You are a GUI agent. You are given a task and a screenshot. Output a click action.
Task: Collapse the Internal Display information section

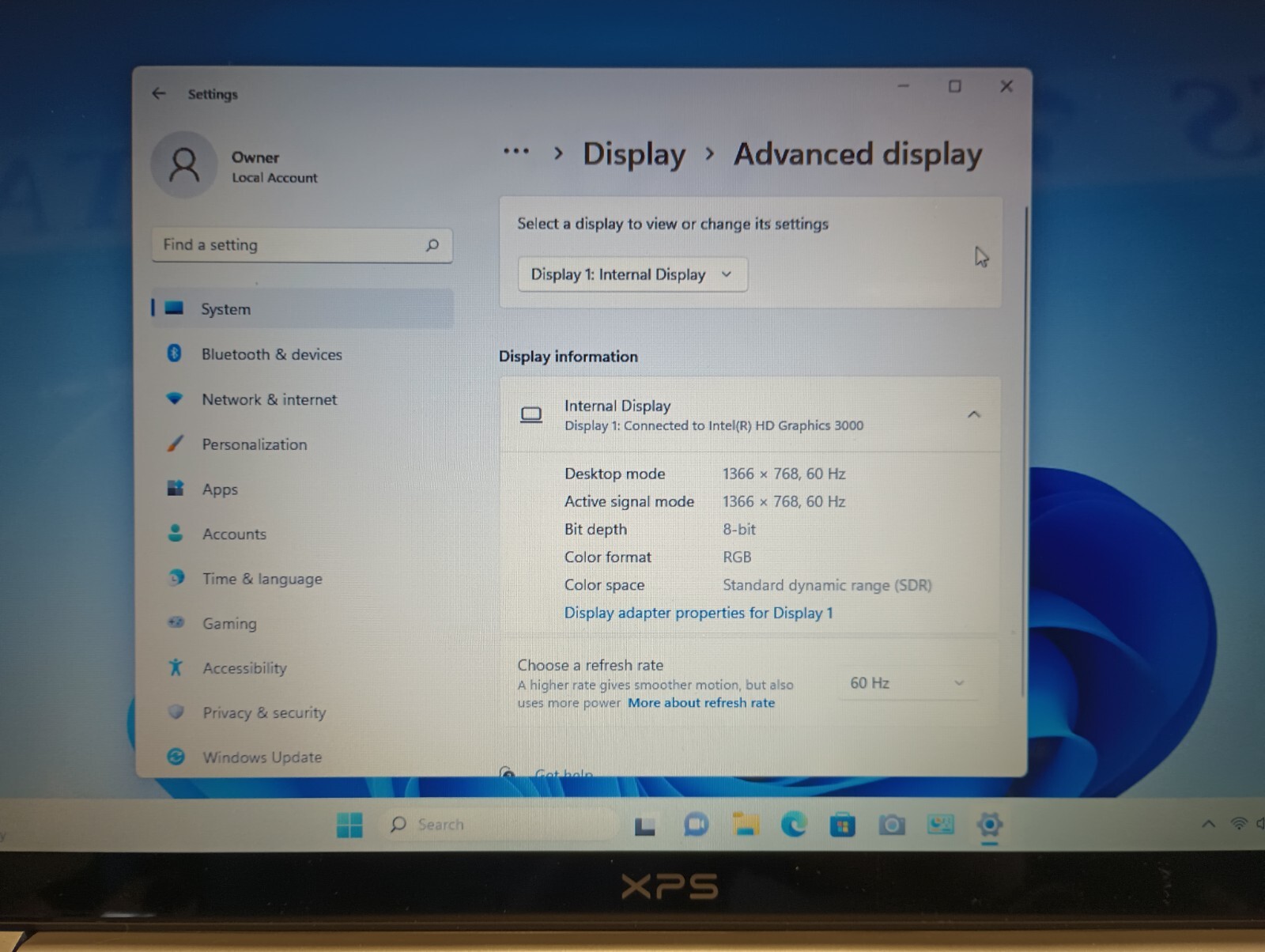point(974,414)
